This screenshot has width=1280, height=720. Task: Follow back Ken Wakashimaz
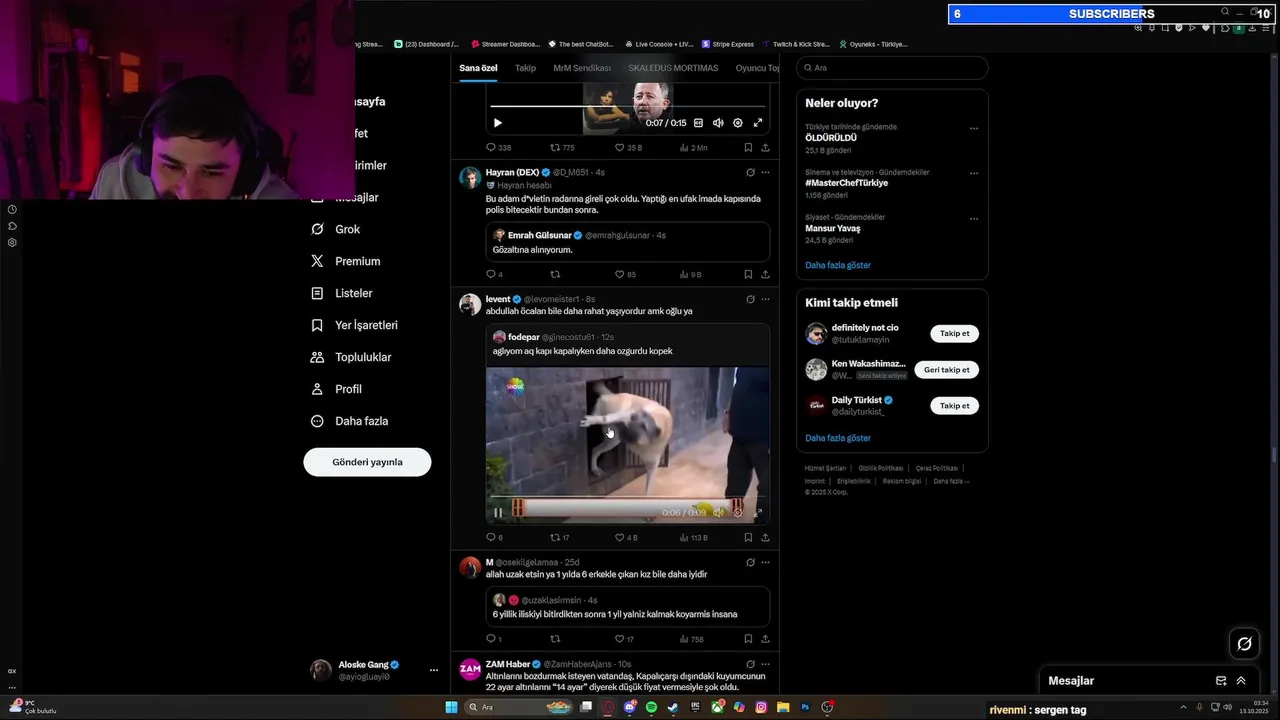(947, 370)
